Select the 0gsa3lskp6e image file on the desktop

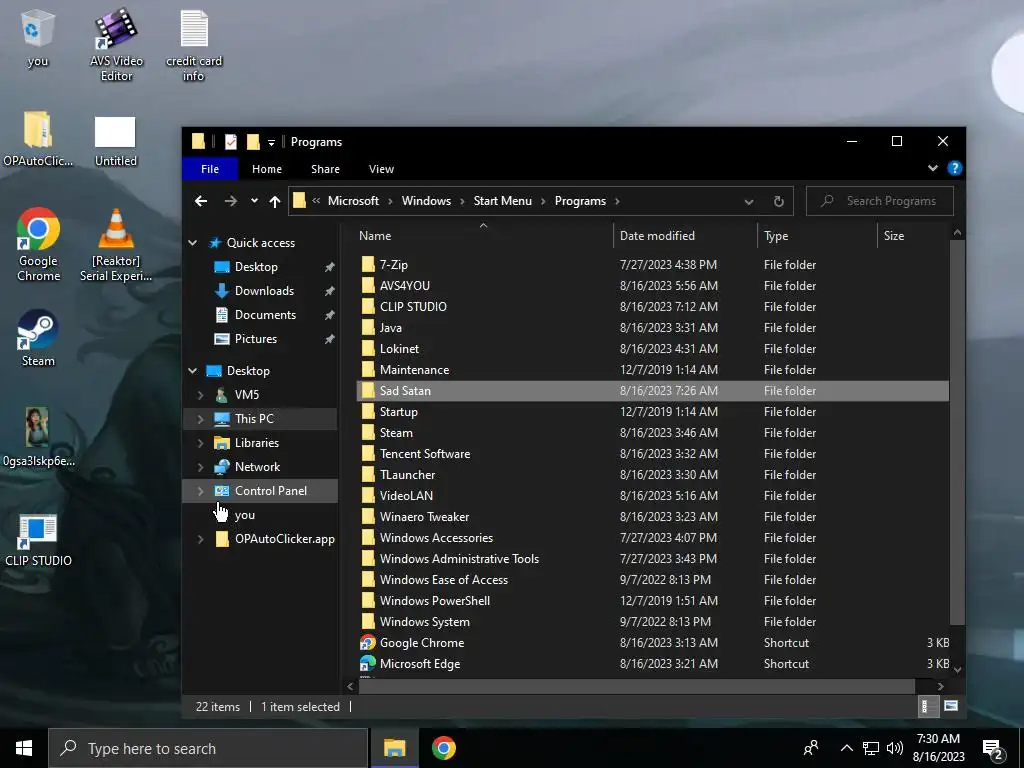(x=38, y=436)
